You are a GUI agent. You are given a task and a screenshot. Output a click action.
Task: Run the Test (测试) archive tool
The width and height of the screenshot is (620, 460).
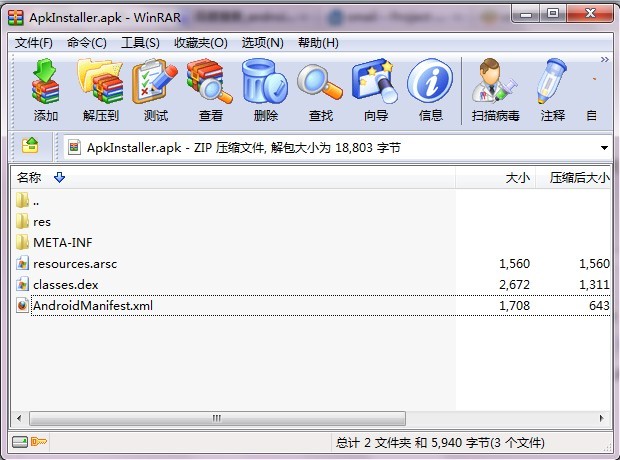coord(155,81)
